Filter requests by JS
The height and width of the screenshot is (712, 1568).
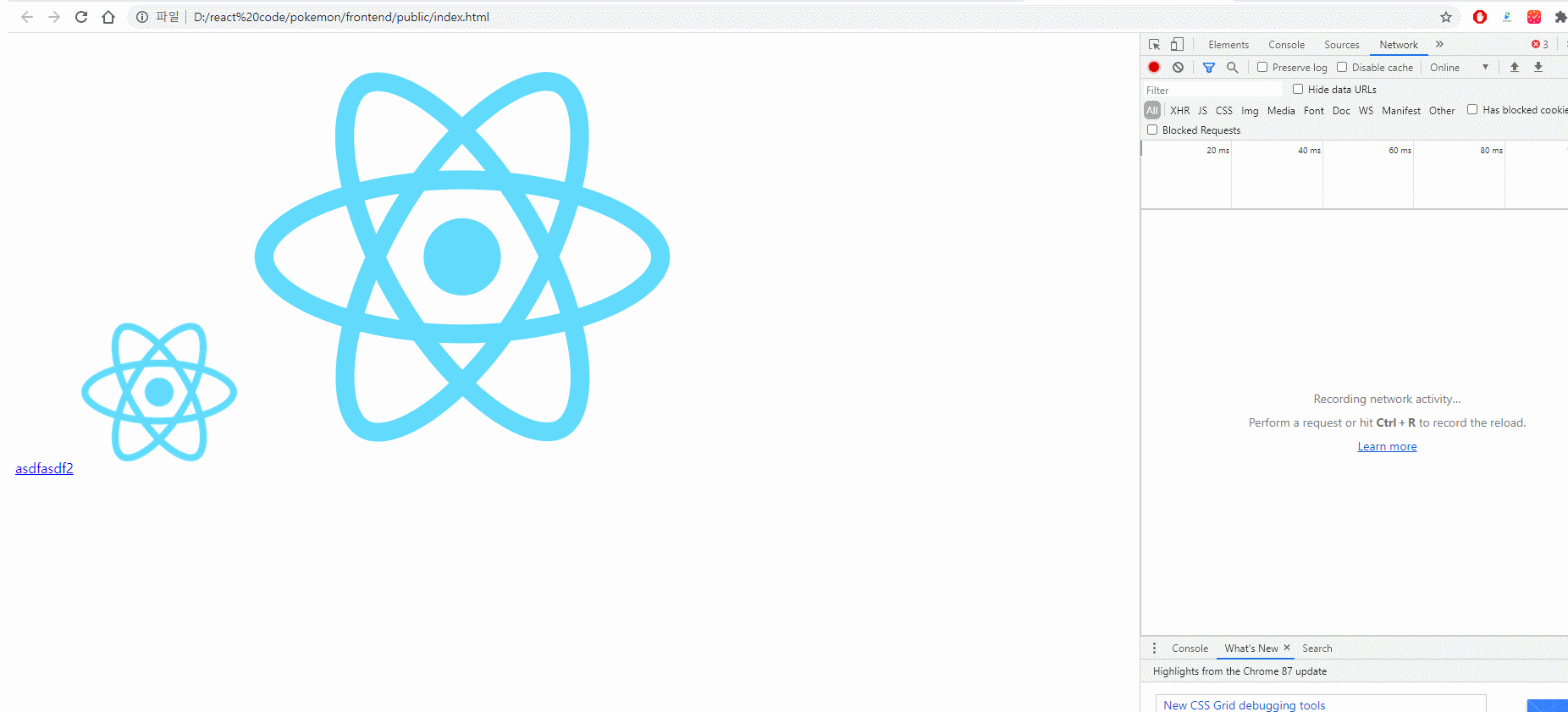pos(1202,111)
